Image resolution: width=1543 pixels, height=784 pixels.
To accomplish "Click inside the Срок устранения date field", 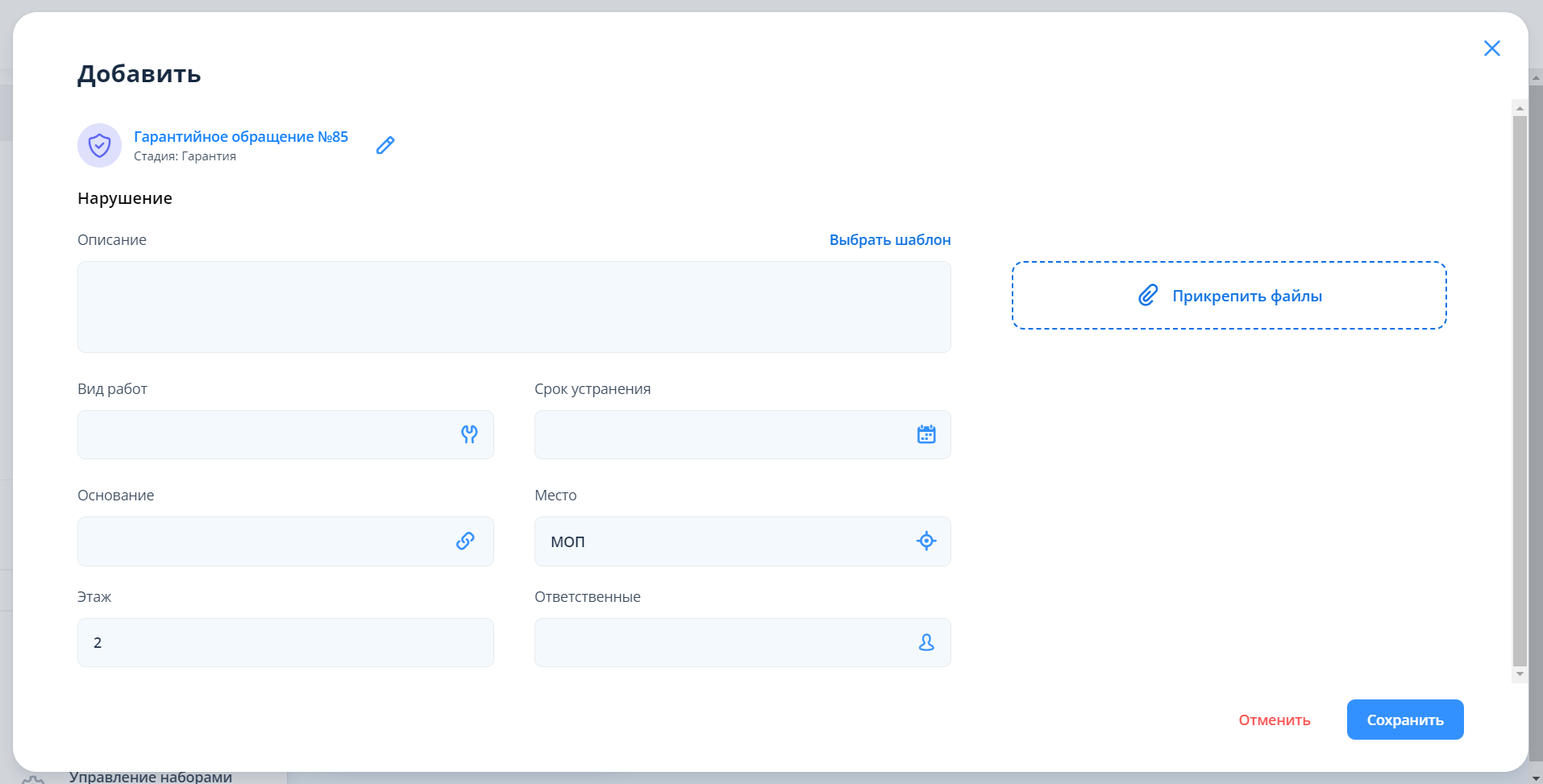I will (722, 435).
